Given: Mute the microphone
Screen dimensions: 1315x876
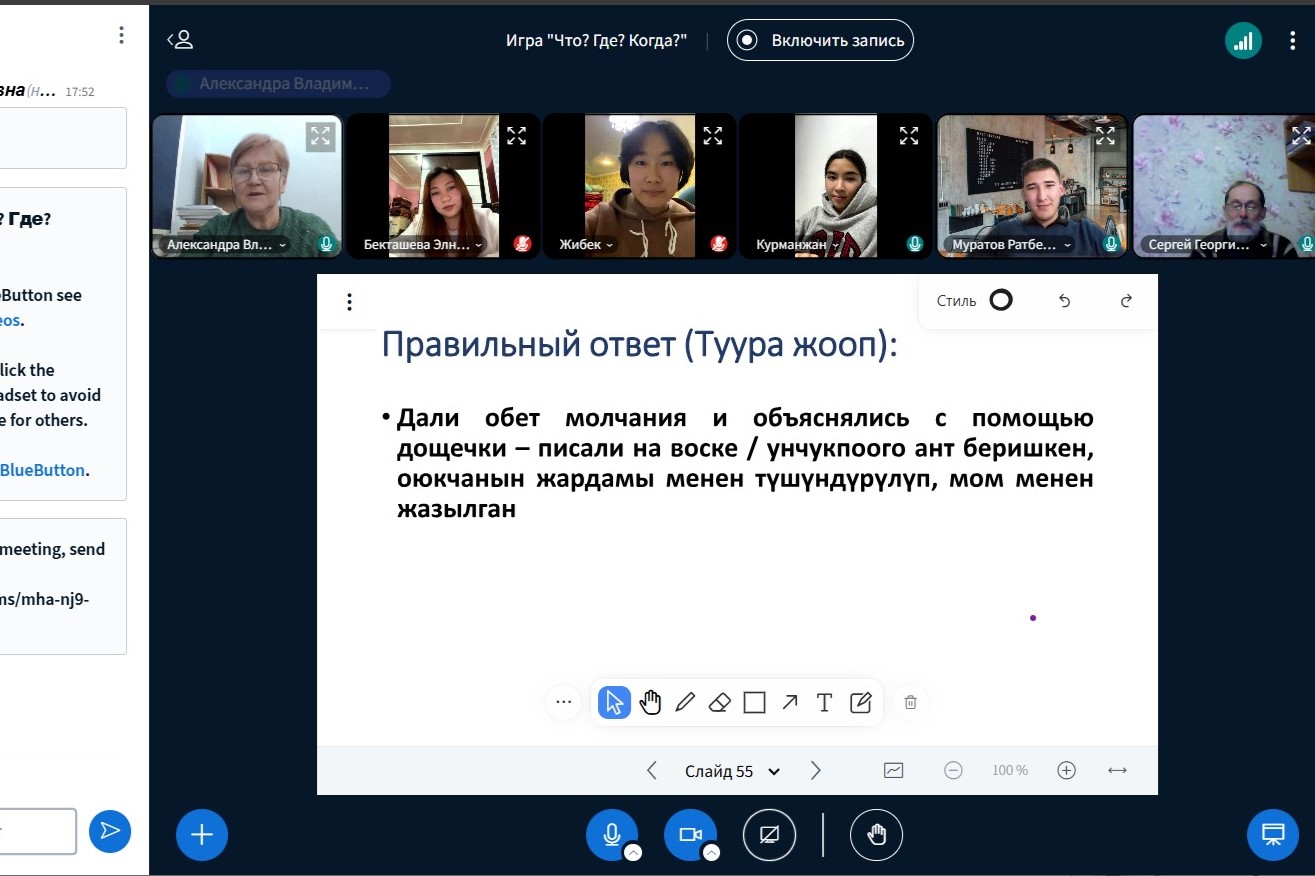Looking at the screenshot, I should 610,834.
